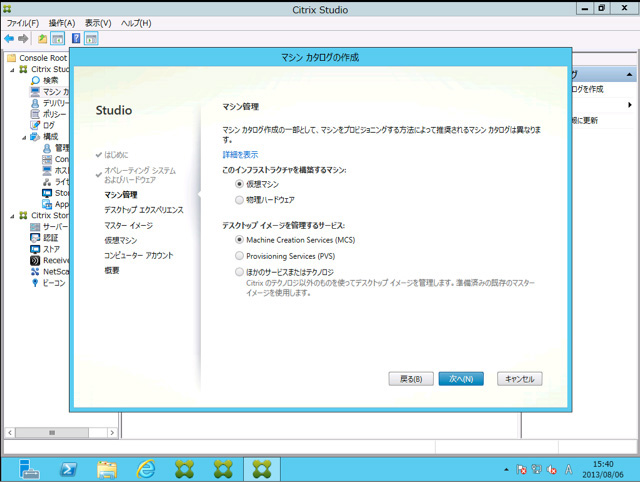640x482 pixels.
Task: Select the ポリシー tree node
Action: point(48,114)
